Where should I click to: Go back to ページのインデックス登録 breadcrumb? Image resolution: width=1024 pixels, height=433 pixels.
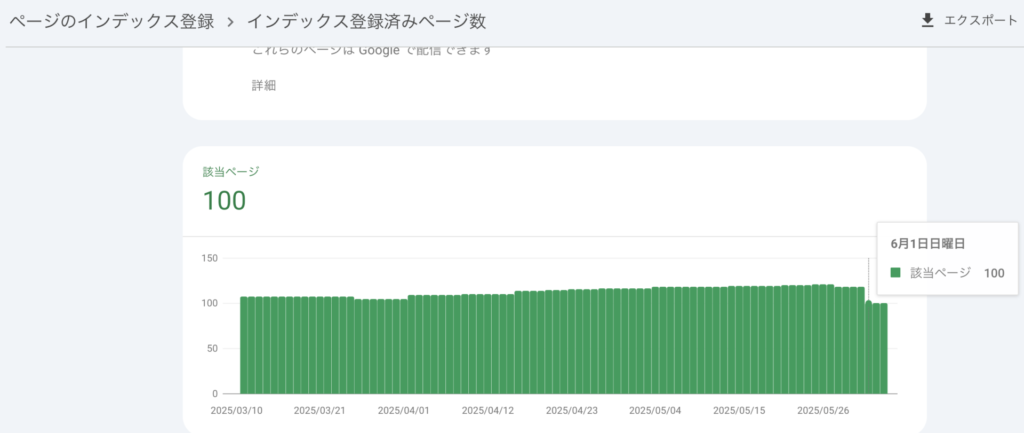pos(111,22)
